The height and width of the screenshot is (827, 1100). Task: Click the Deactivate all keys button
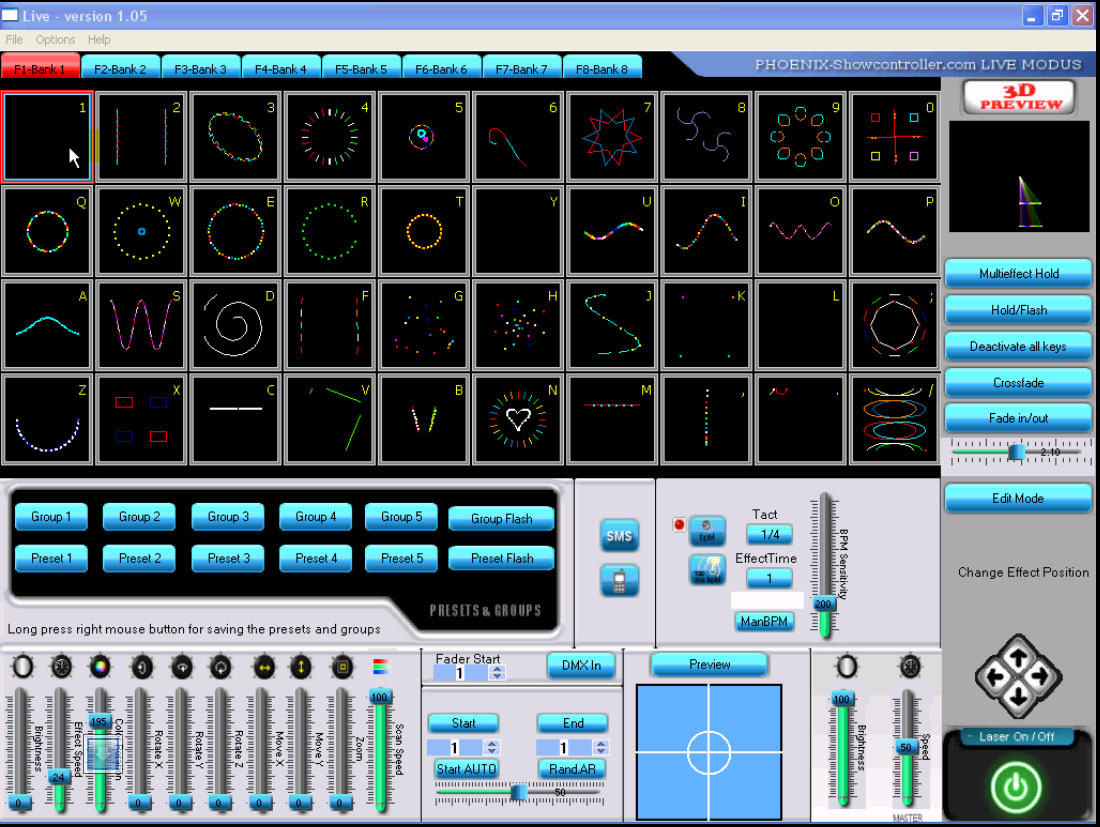(x=1018, y=347)
